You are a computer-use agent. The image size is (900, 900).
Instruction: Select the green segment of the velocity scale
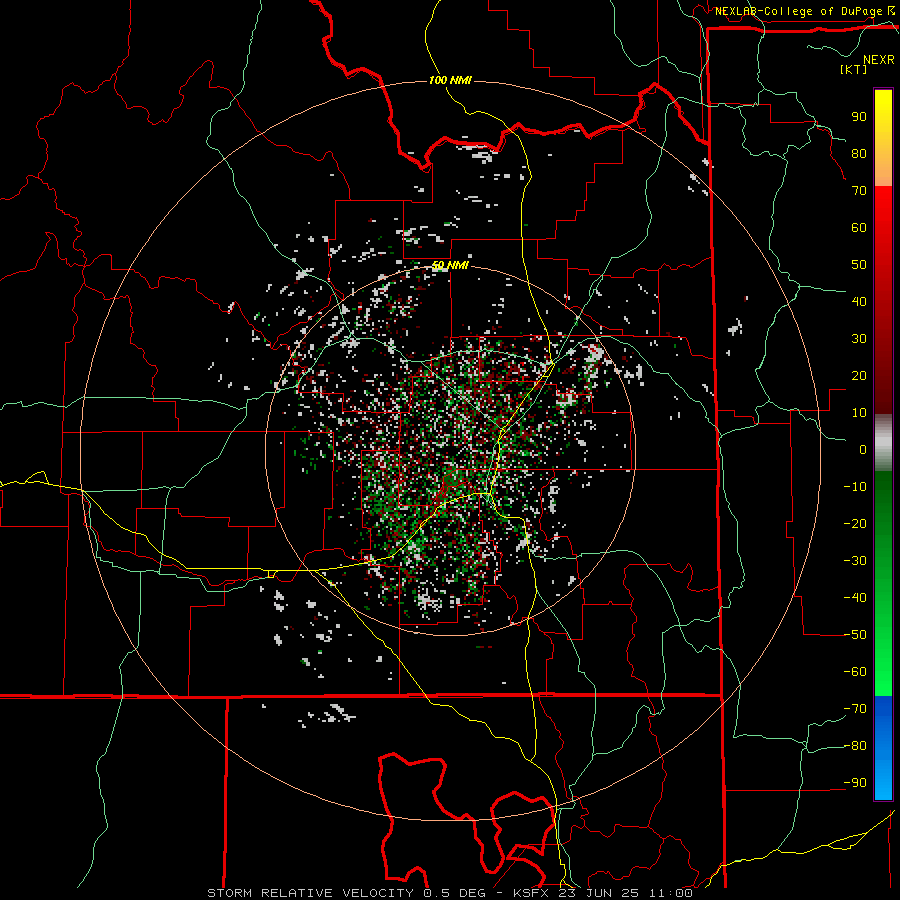point(883,584)
